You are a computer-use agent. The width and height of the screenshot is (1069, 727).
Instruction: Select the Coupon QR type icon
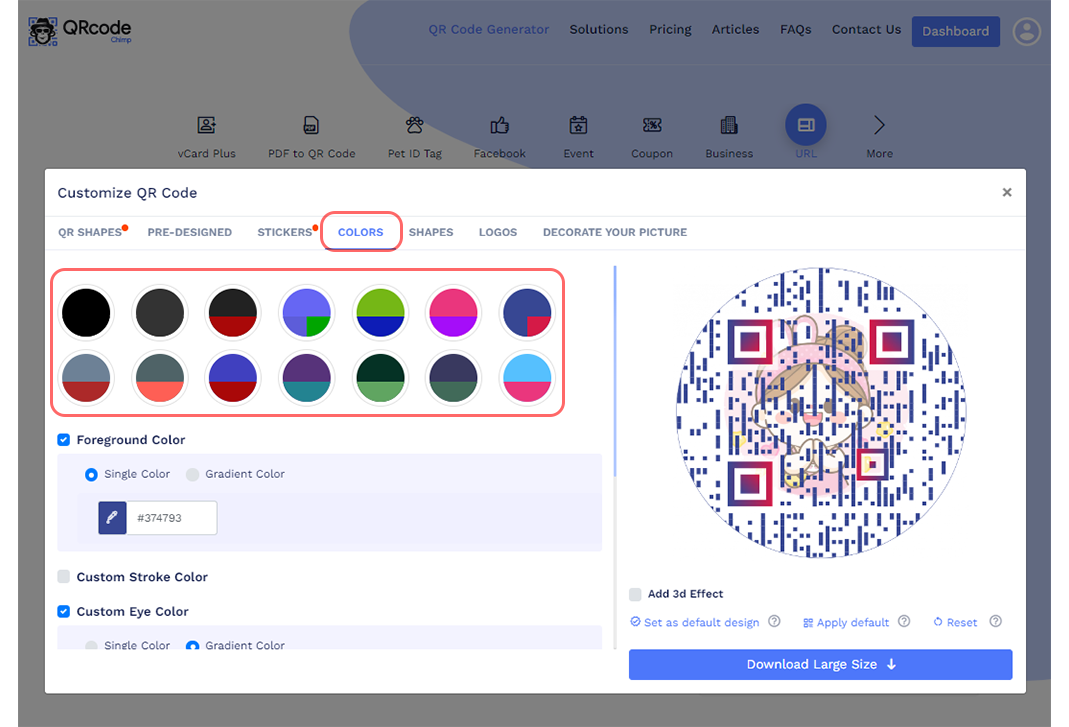click(x=652, y=124)
